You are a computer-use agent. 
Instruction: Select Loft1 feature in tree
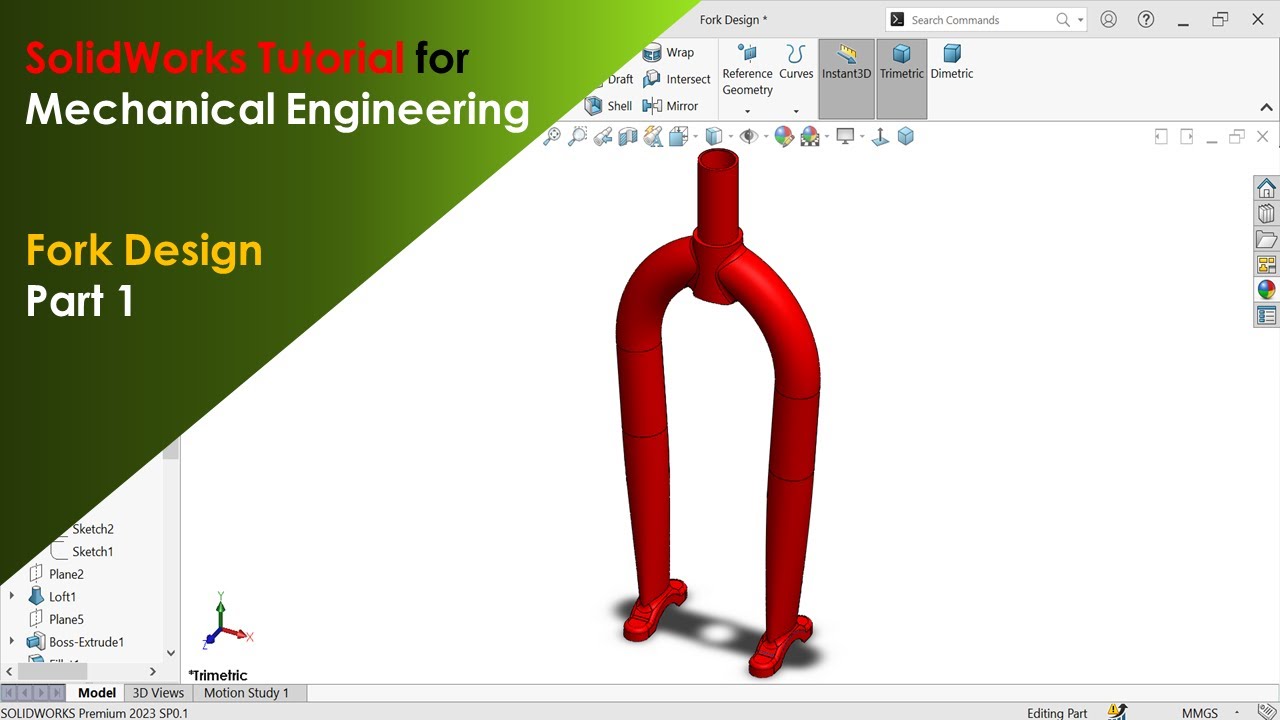52,597
